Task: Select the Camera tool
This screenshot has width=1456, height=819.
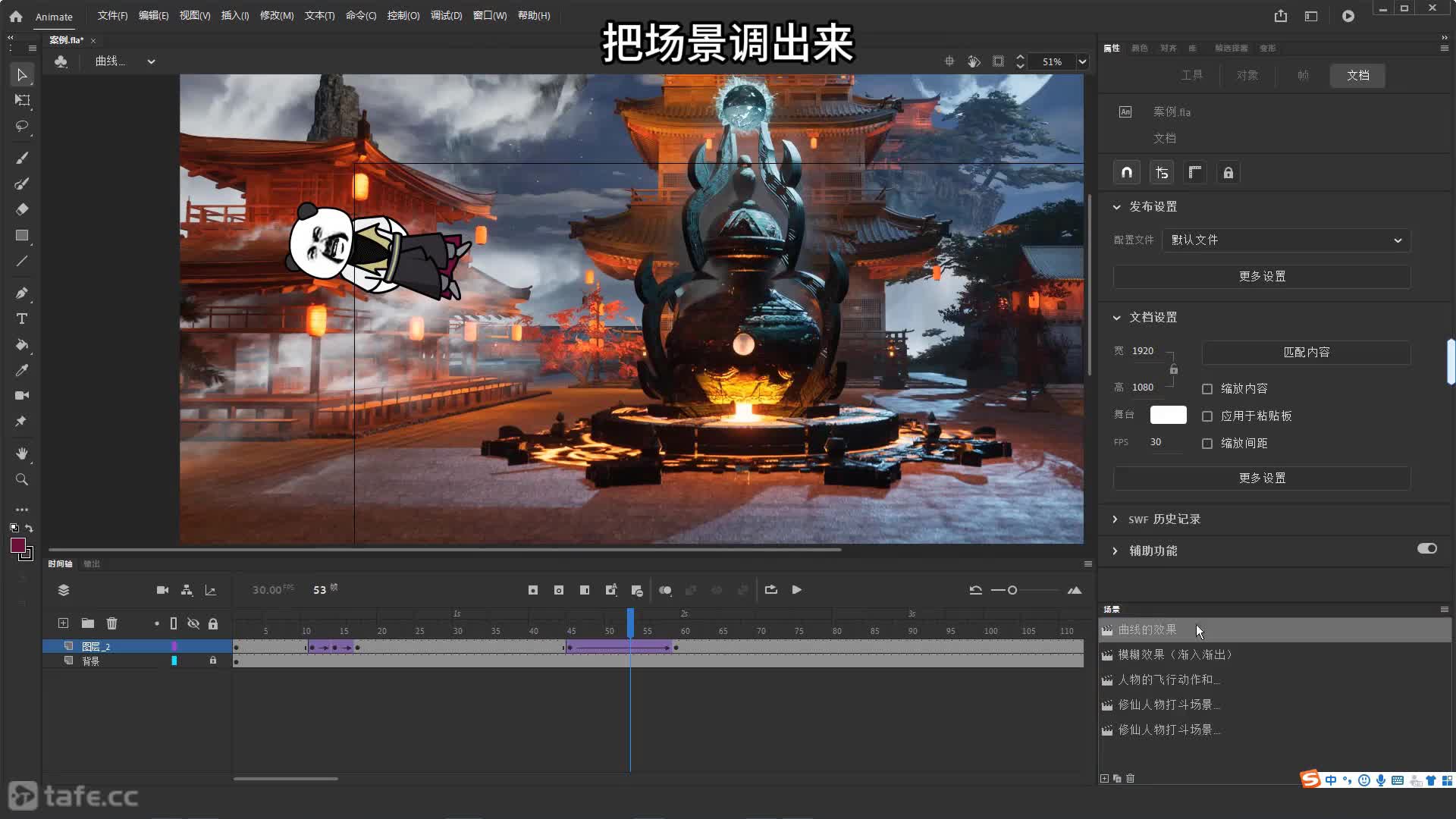Action: (x=21, y=395)
